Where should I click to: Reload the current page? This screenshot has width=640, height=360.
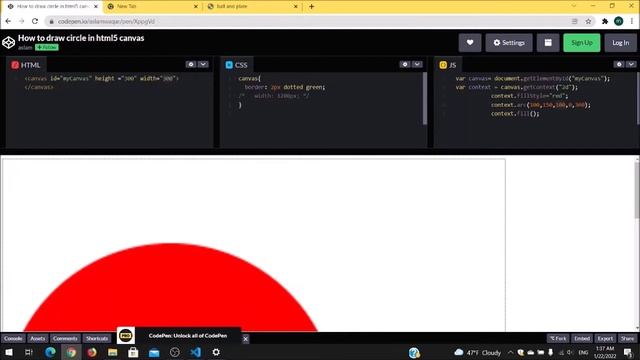(35, 21)
